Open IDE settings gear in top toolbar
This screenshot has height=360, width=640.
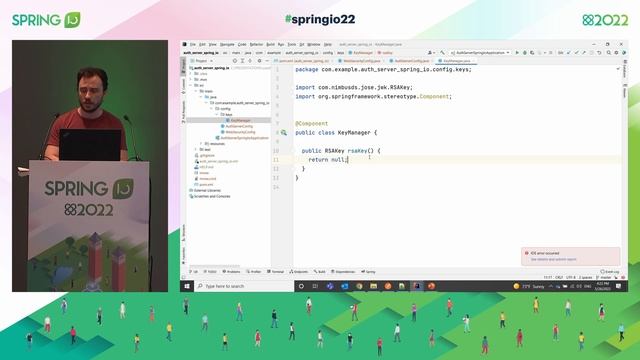616,53
